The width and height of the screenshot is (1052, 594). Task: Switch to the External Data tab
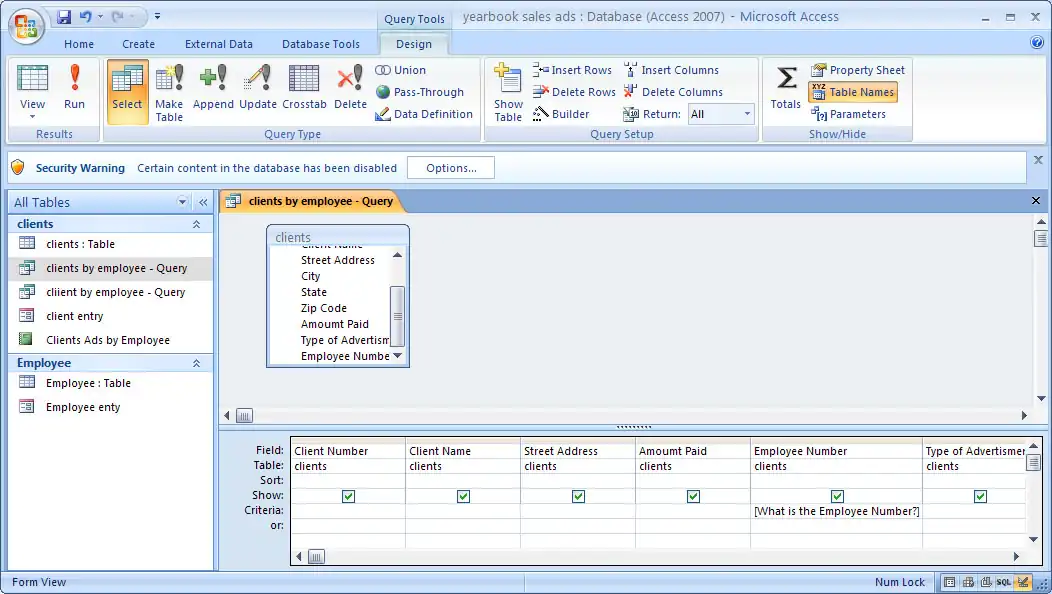click(218, 44)
